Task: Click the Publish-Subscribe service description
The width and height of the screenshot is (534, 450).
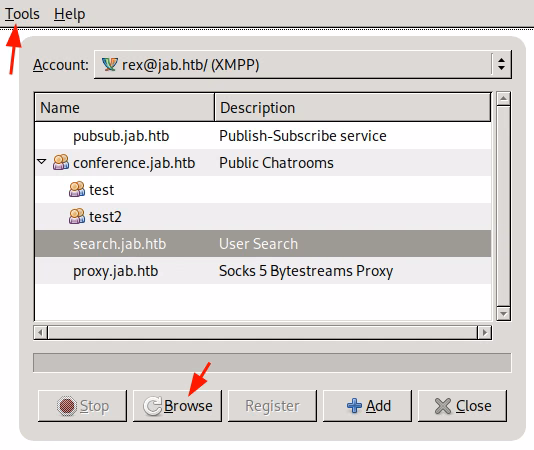Action: coord(303,136)
